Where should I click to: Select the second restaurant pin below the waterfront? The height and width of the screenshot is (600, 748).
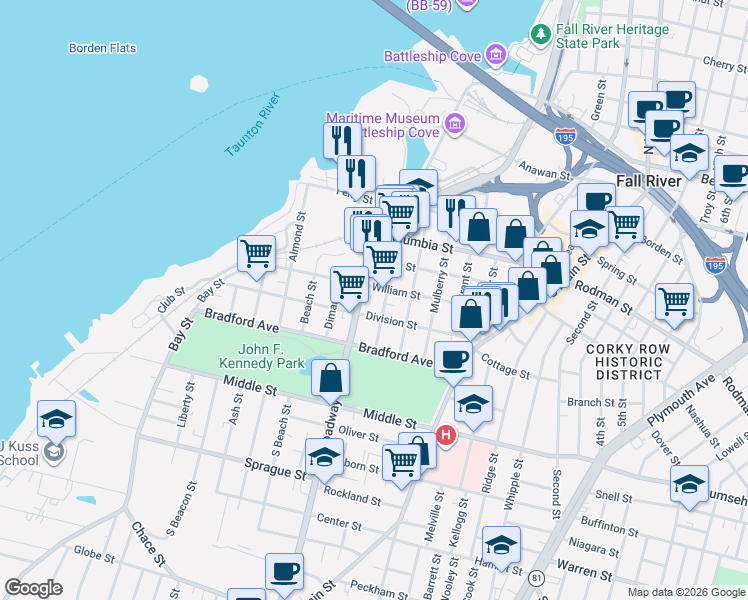pos(356,175)
